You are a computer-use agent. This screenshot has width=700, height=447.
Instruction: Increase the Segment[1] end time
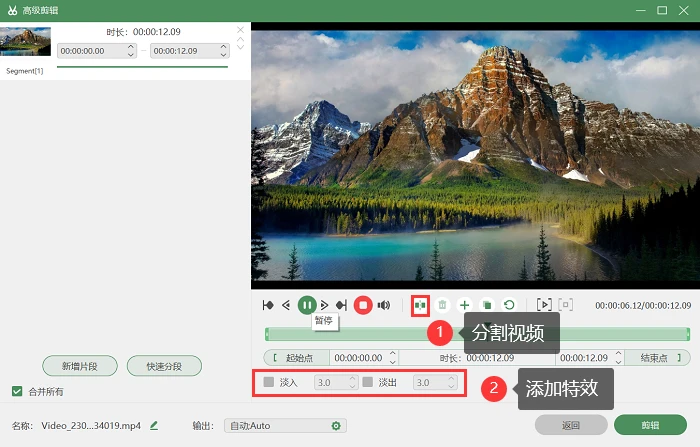pos(223,47)
